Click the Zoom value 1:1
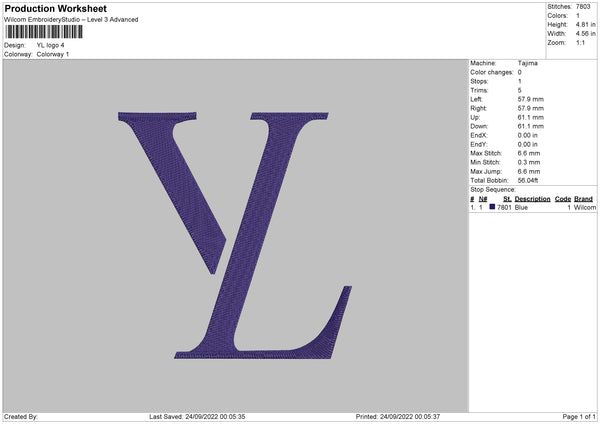The image size is (600, 424). pos(580,43)
